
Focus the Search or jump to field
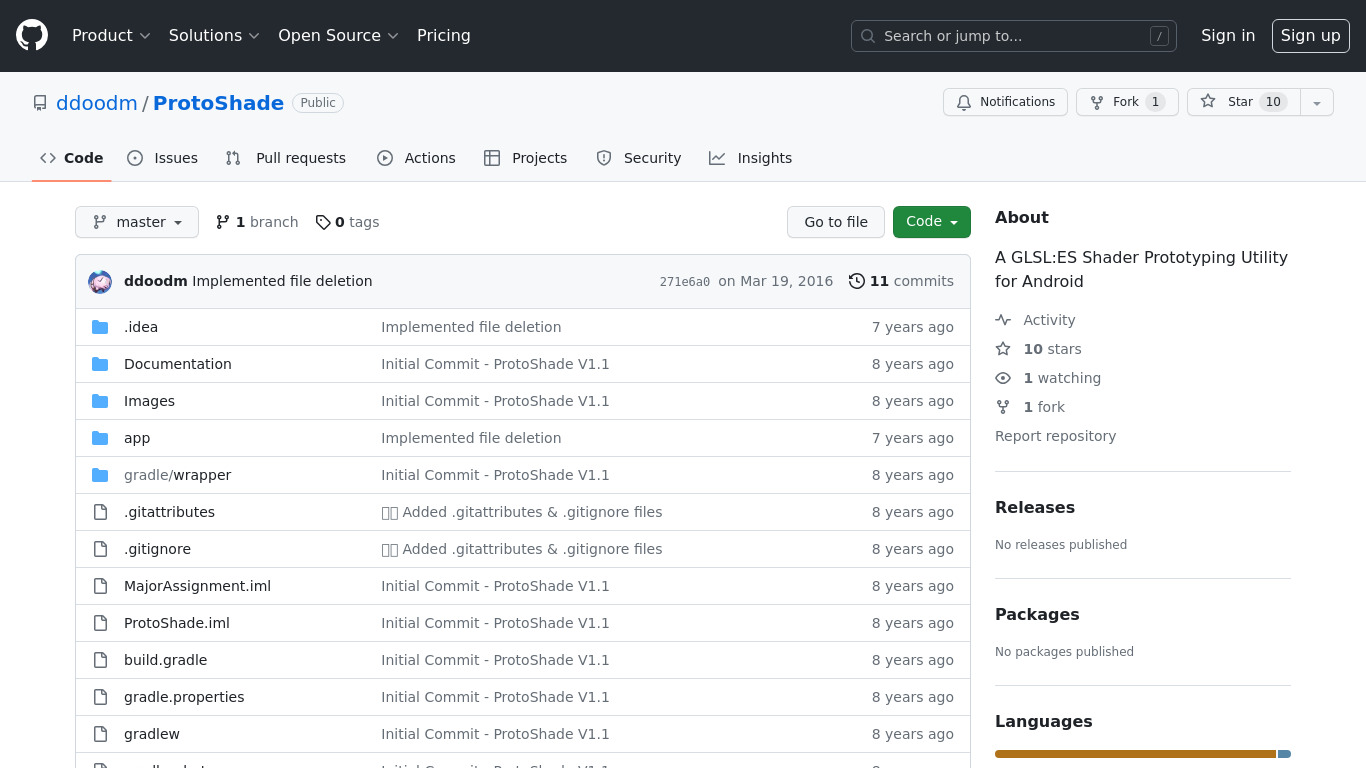pos(1013,36)
